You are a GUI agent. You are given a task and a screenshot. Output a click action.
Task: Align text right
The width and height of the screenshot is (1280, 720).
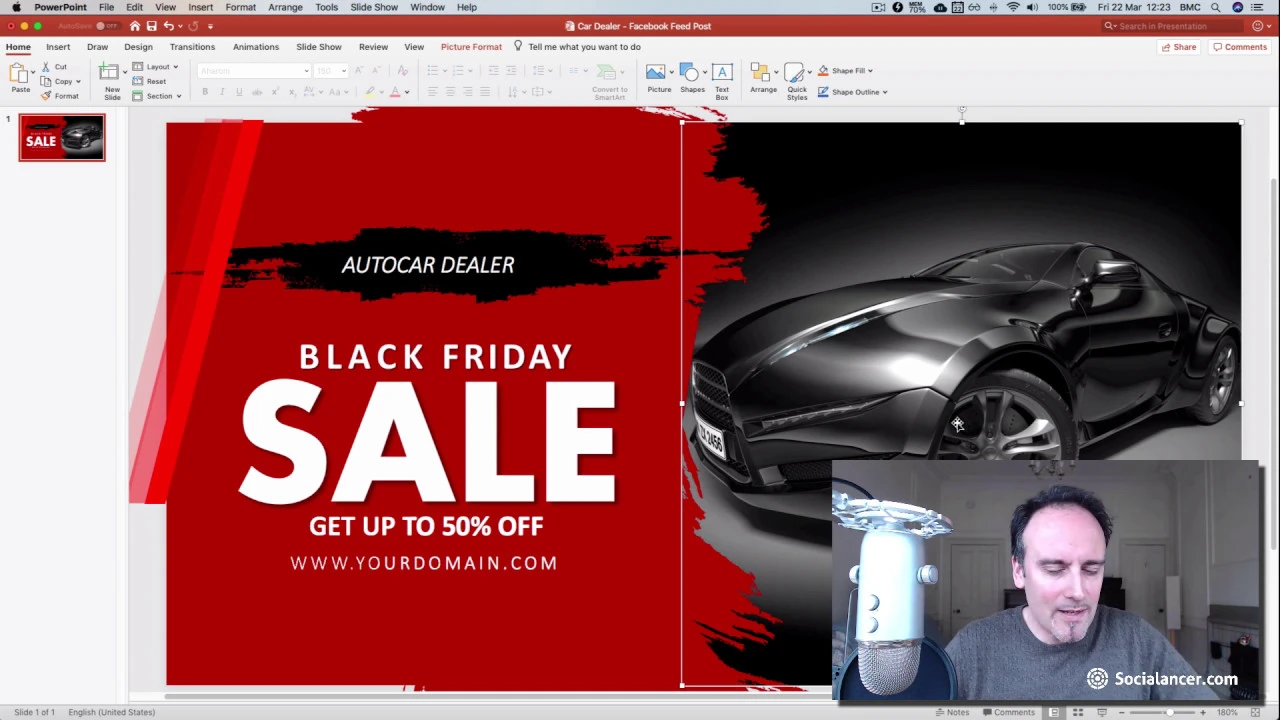467,92
